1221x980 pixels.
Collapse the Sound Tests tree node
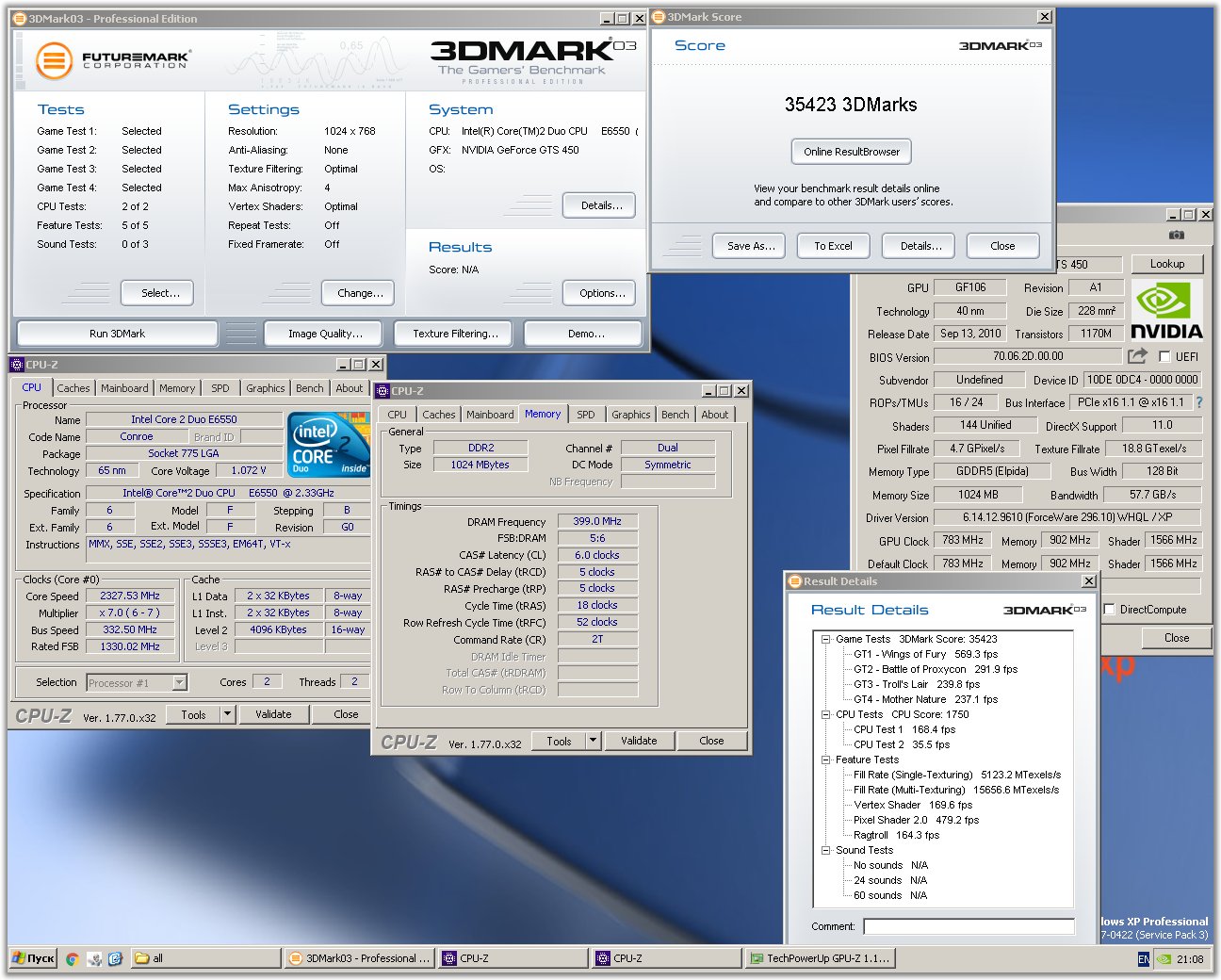click(825, 850)
